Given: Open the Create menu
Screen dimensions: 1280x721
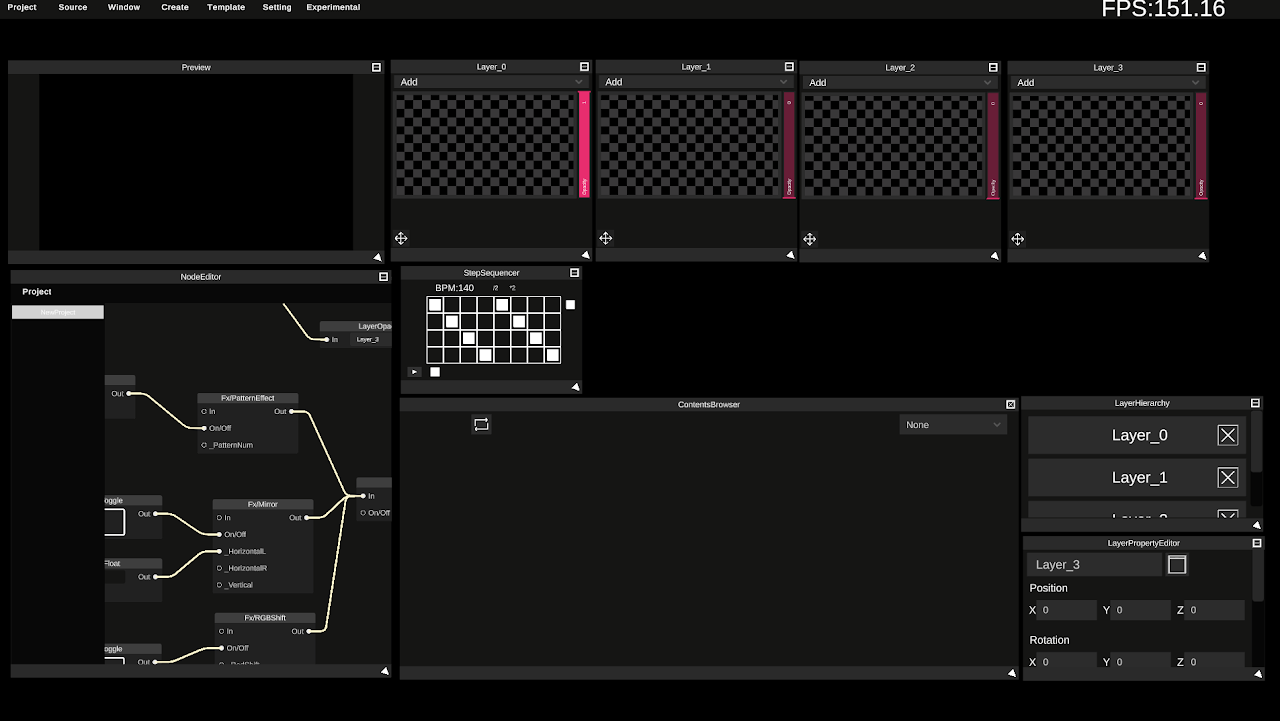Looking at the screenshot, I should [x=174, y=7].
